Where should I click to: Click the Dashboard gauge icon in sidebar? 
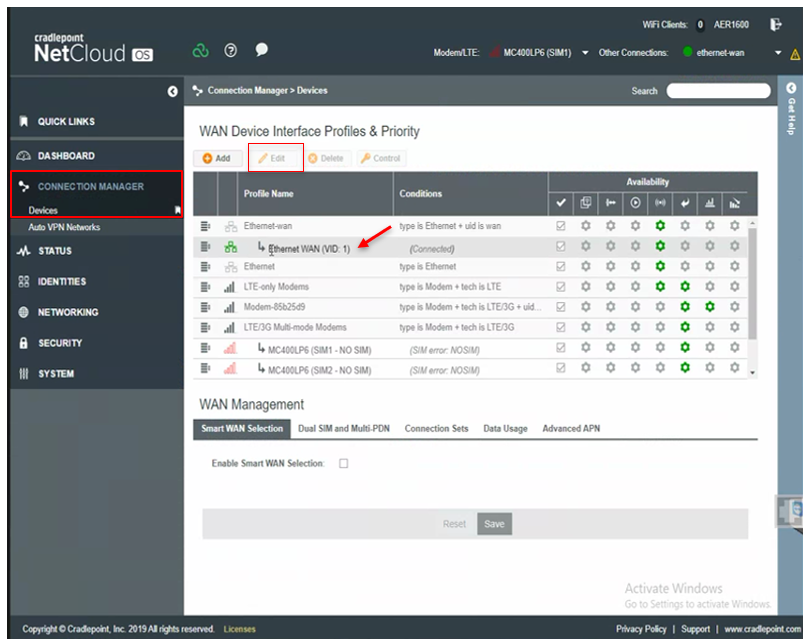24,156
